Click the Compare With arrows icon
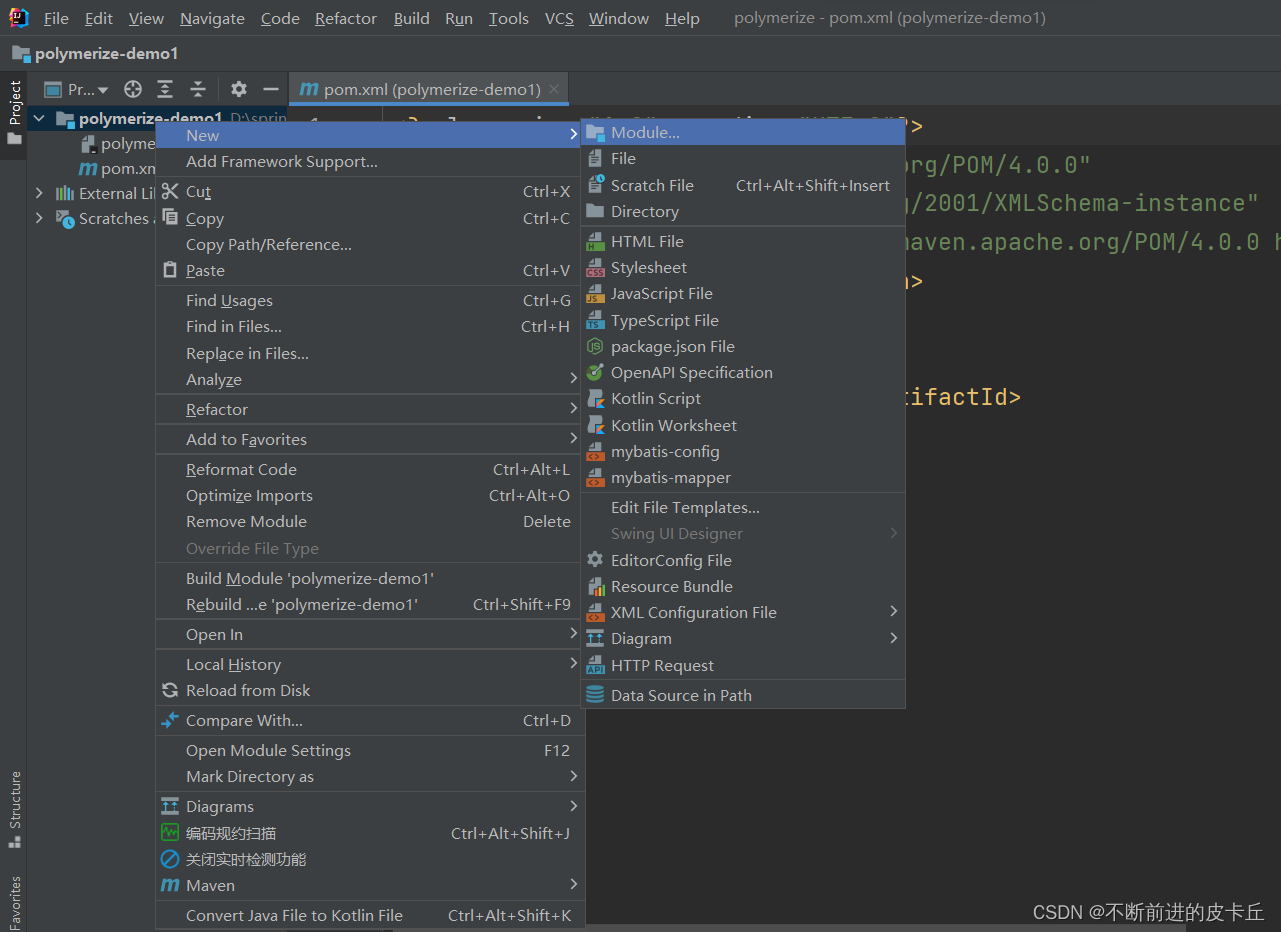 [170, 720]
